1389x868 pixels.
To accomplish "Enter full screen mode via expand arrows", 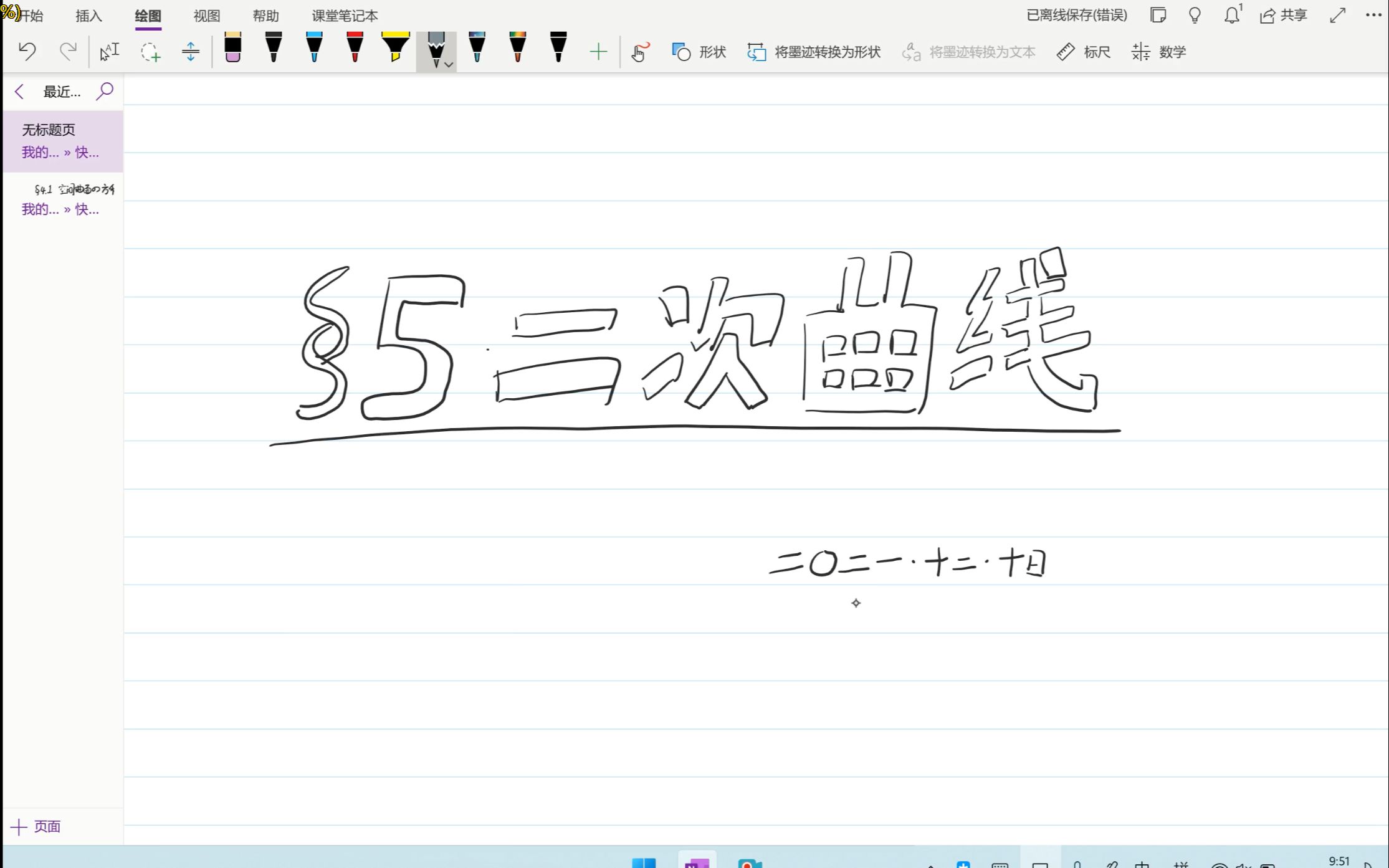I will pos(1337,15).
